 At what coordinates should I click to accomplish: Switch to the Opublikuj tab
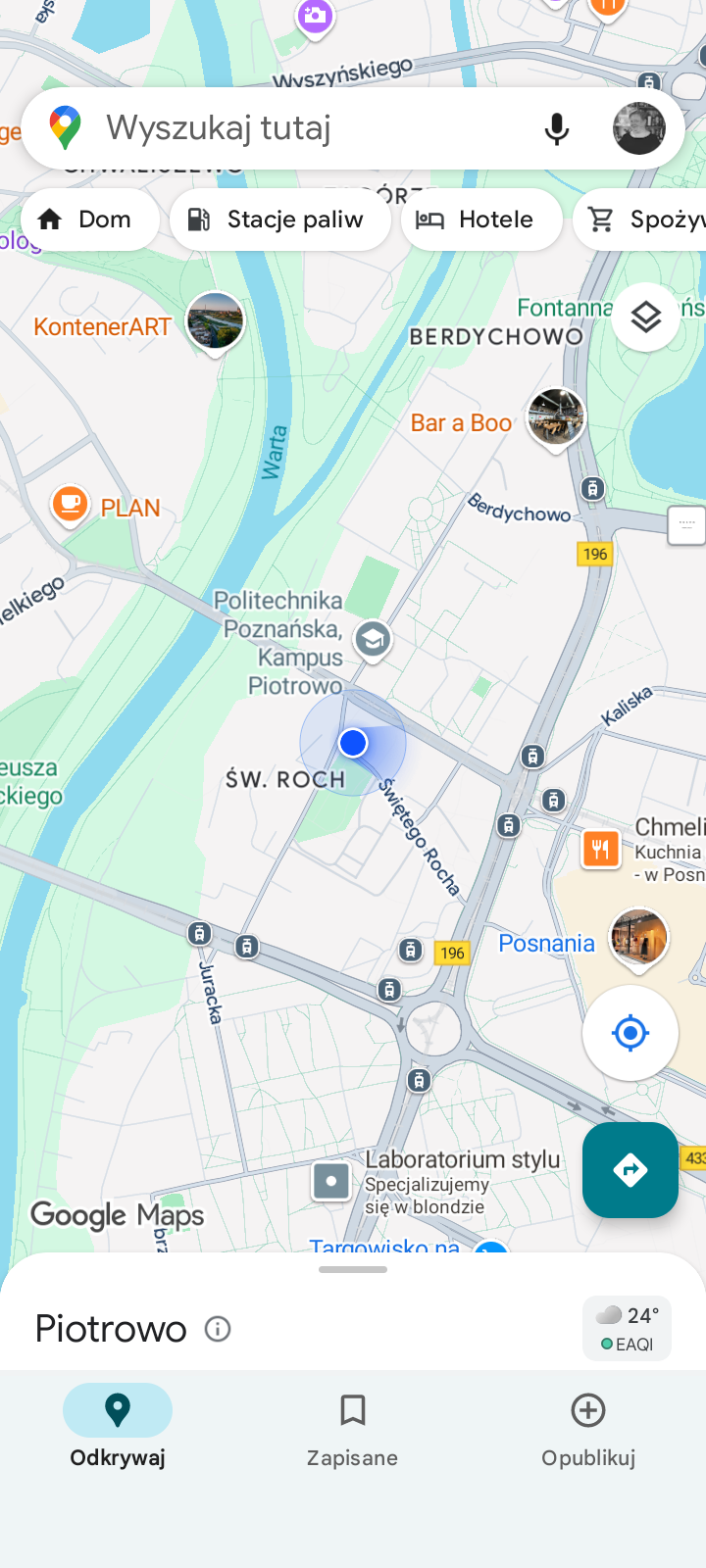[x=588, y=1431]
